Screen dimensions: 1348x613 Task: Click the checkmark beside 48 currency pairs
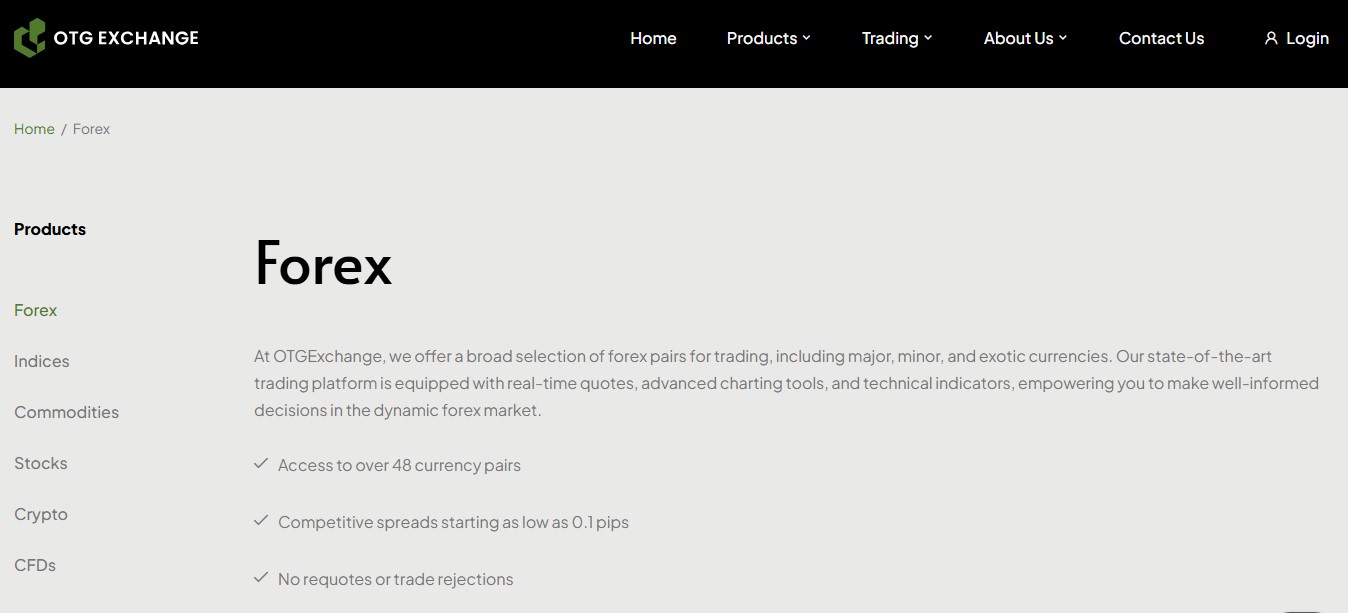261,464
